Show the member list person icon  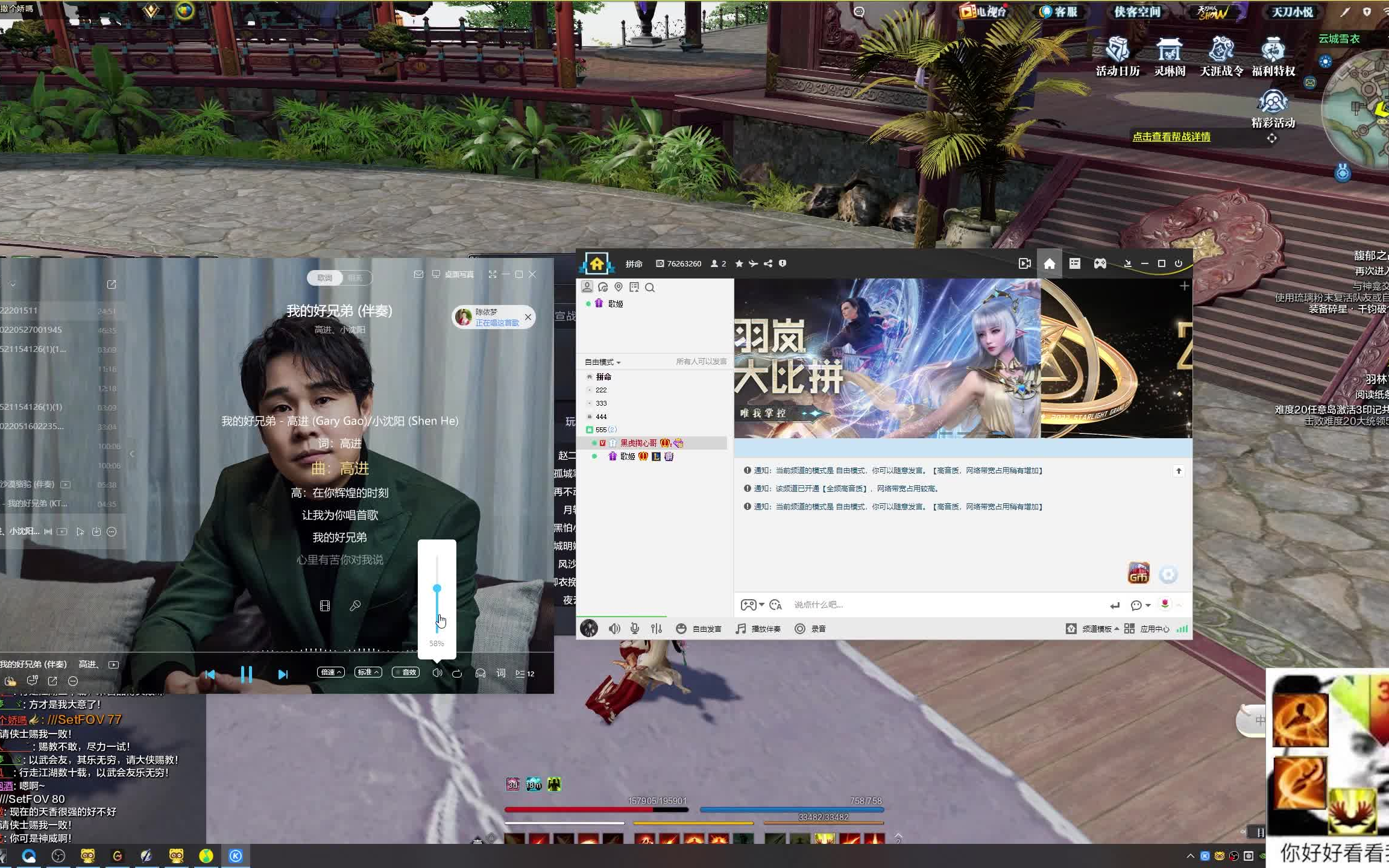[587, 287]
